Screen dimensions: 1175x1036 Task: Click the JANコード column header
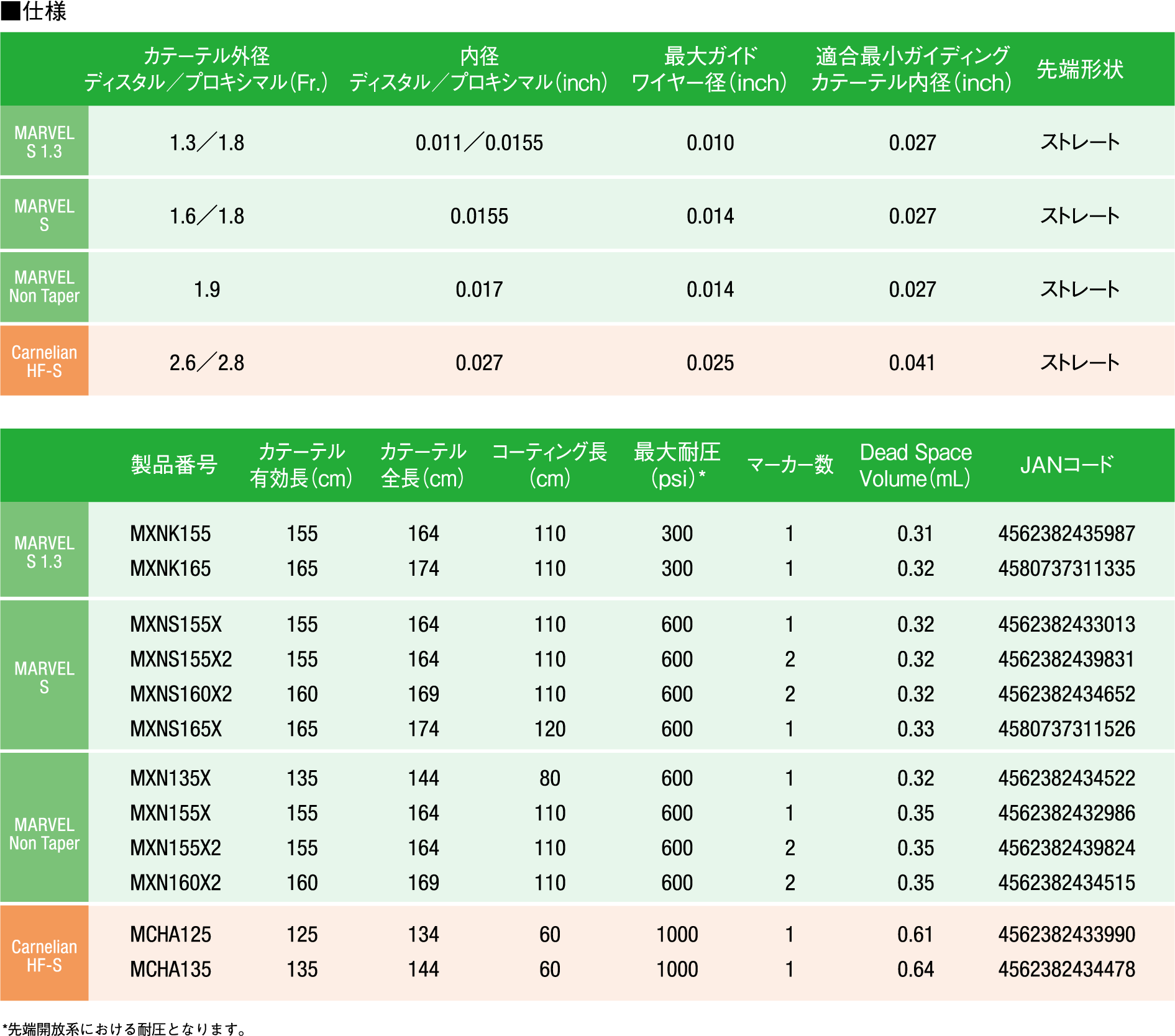(1066, 465)
